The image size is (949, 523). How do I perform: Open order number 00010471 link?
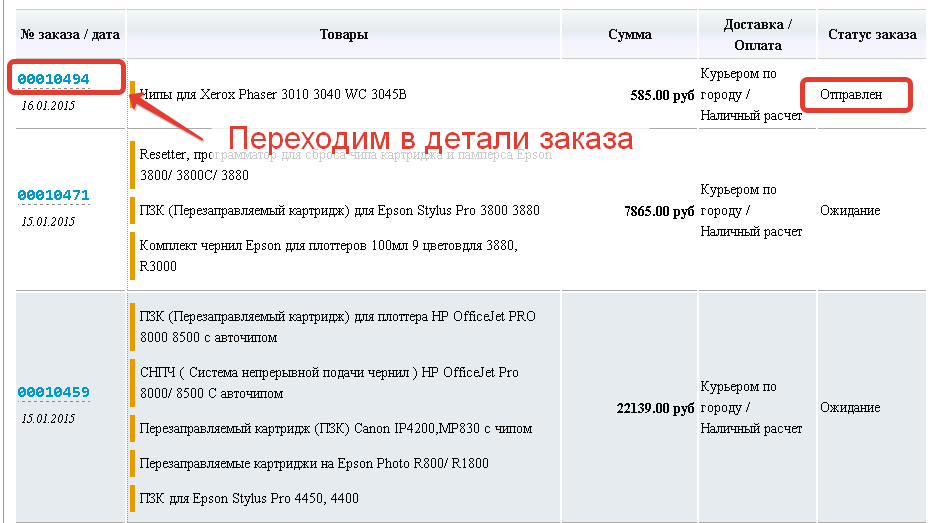[x=53, y=195]
